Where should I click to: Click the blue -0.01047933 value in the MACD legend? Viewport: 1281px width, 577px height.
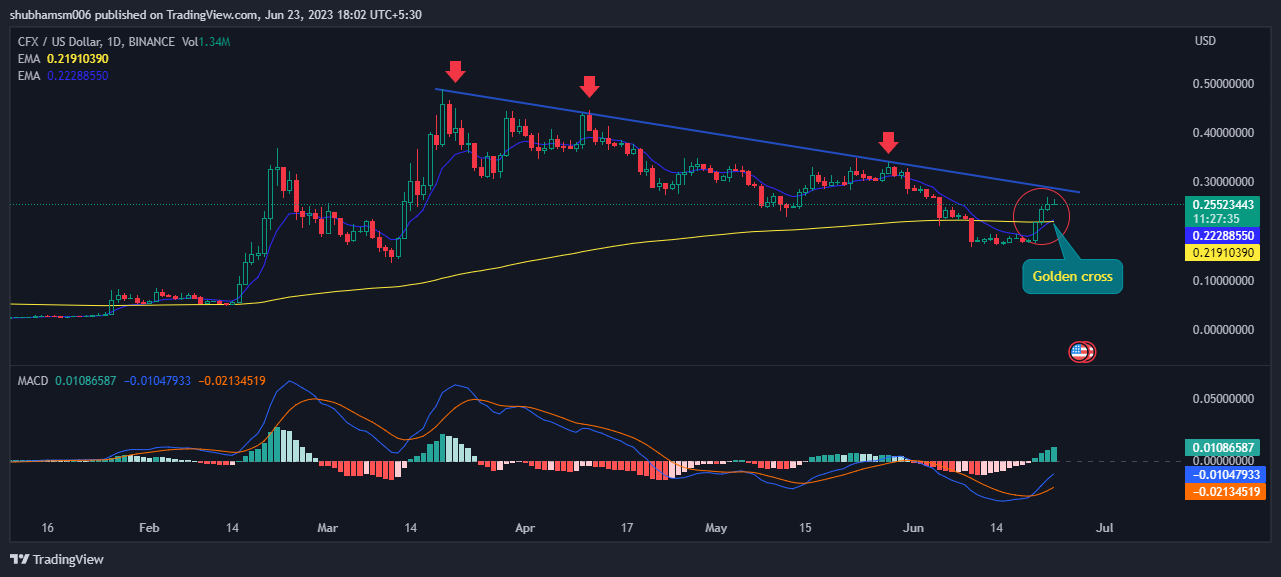tap(159, 380)
